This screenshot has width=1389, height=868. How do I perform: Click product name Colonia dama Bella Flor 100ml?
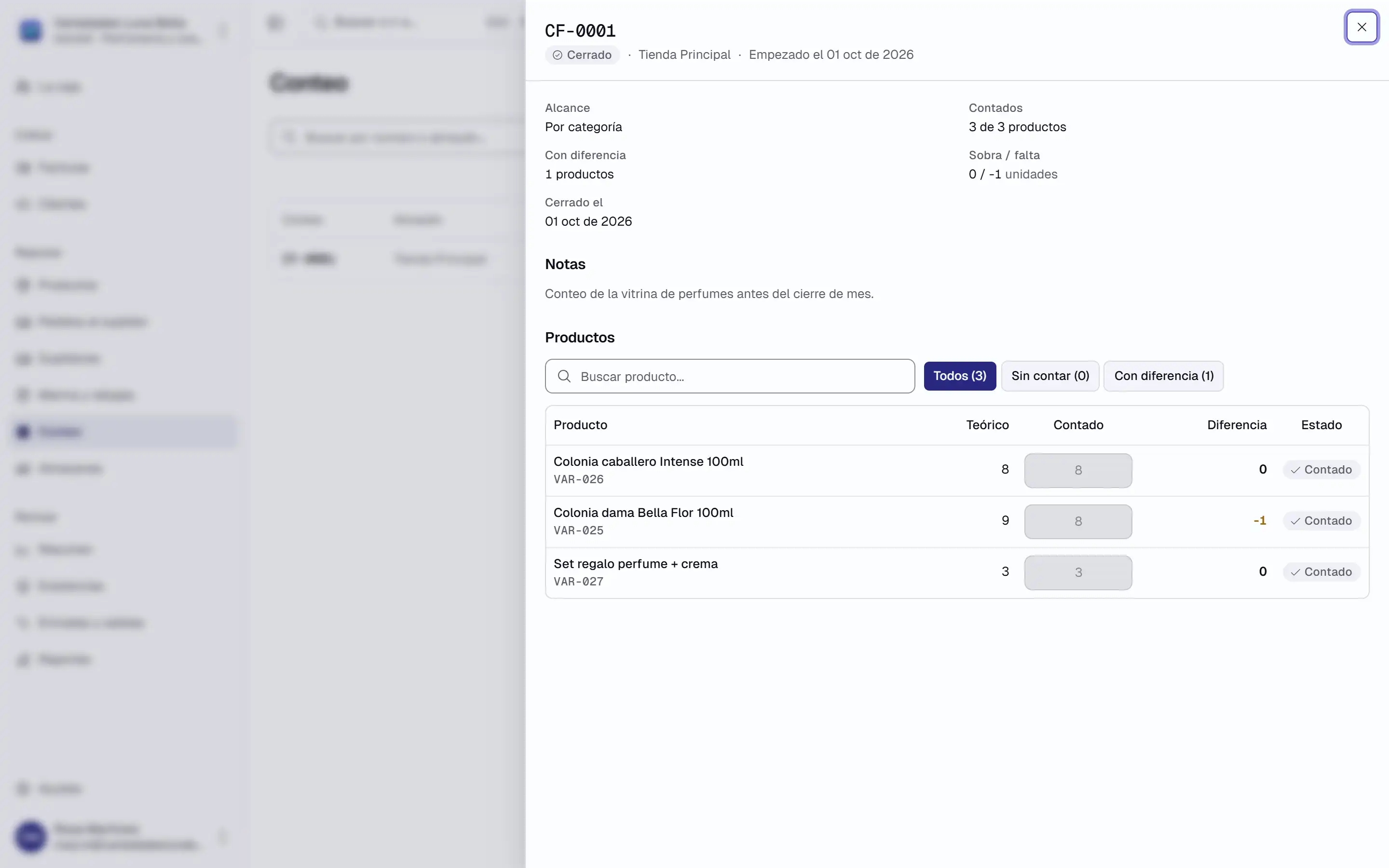pos(643,513)
